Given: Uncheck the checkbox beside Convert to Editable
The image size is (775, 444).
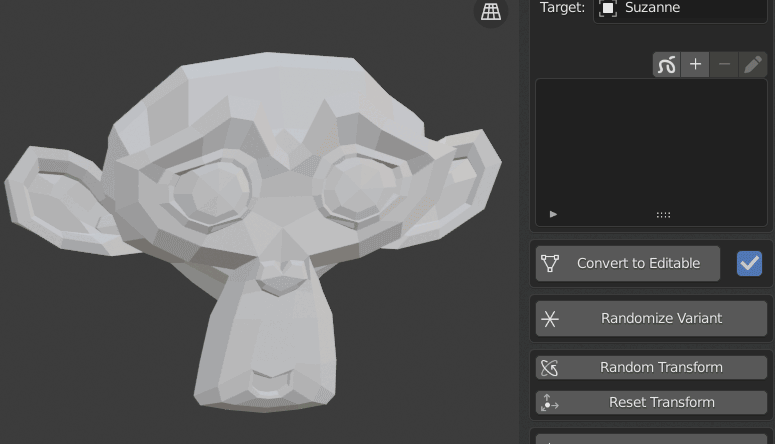Looking at the screenshot, I should 749,264.
